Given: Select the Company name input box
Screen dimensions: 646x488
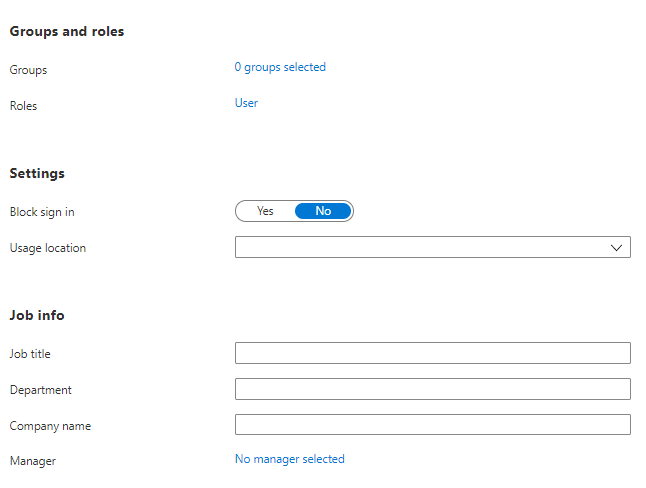Looking at the screenshot, I should (432, 425).
